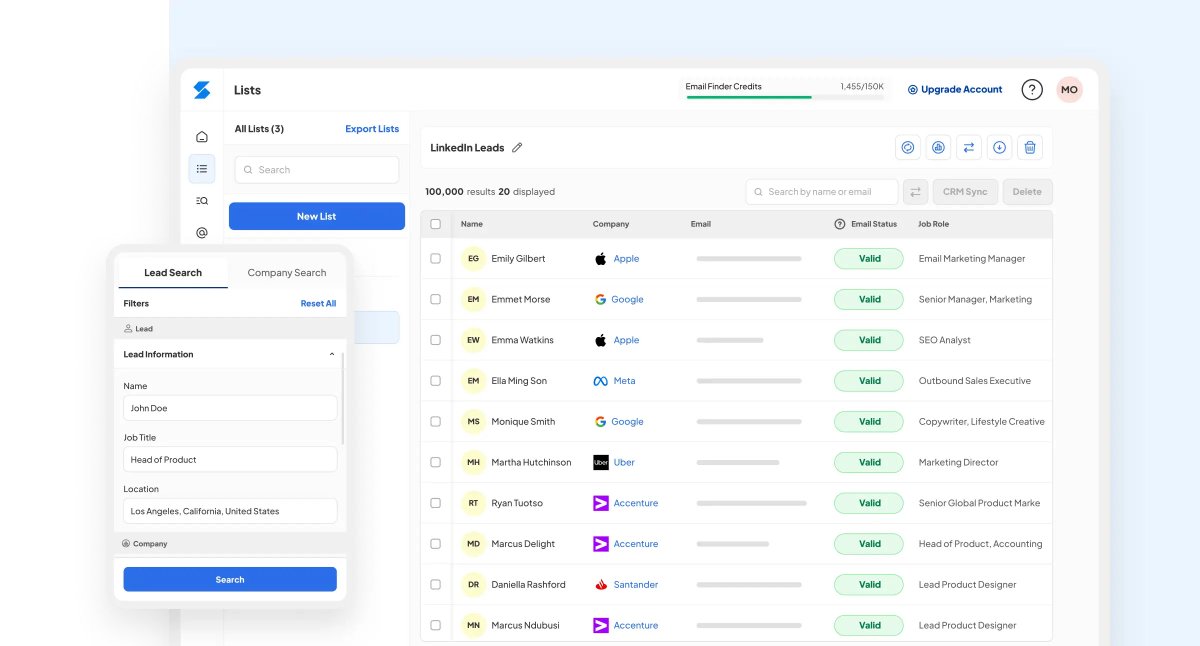Image resolution: width=1200 pixels, height=646 pixels.
Task: Click the app logo at top left
Action: [202, 90]
